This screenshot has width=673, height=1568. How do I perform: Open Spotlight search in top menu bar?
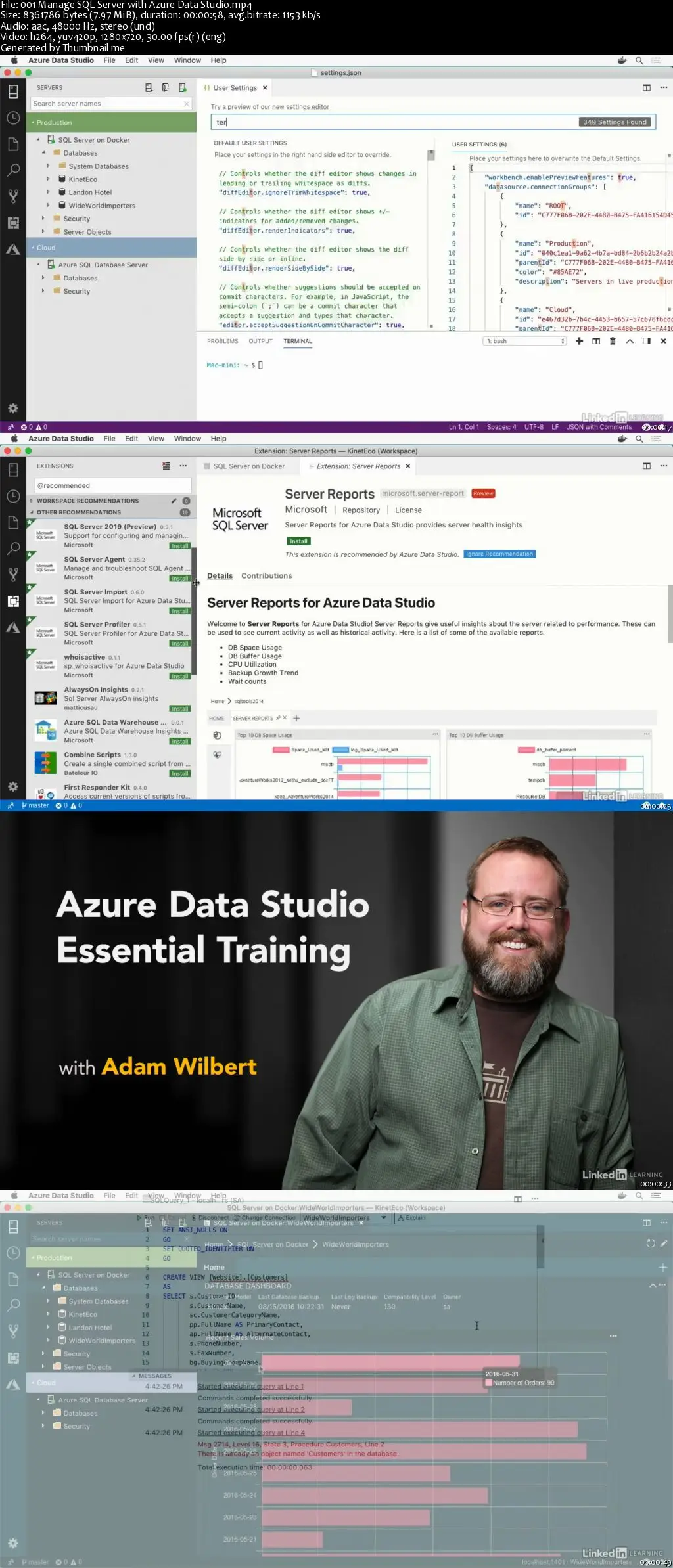[639, 60]
